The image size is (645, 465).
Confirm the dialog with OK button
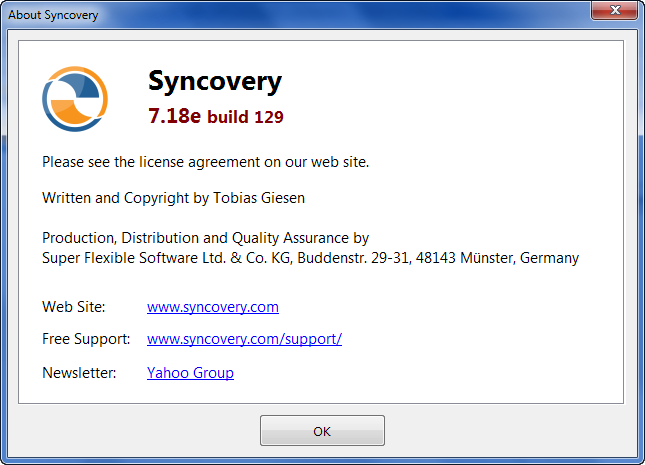click(322, 430)
